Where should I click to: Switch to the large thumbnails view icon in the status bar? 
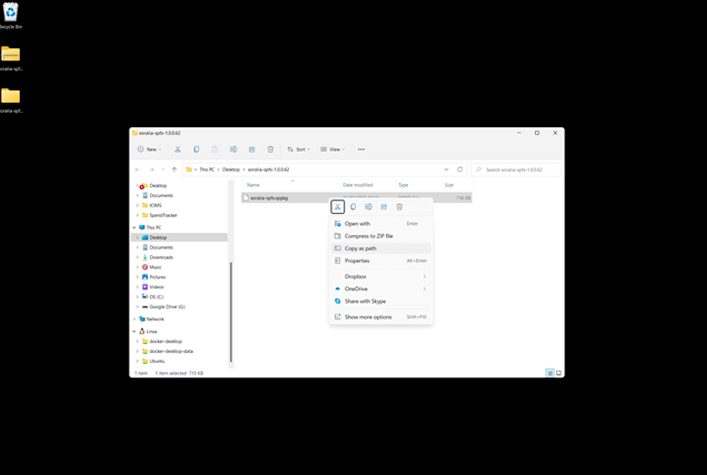[559, 373]
